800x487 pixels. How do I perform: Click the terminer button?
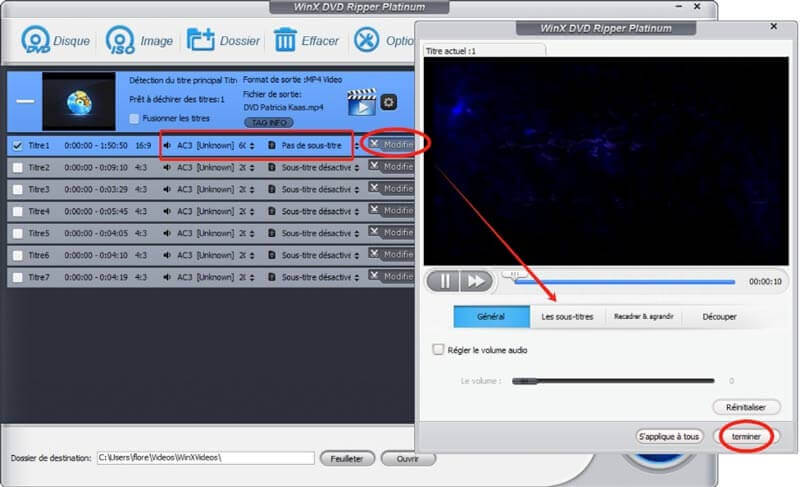pyautogui.click(x=746, y=437)
